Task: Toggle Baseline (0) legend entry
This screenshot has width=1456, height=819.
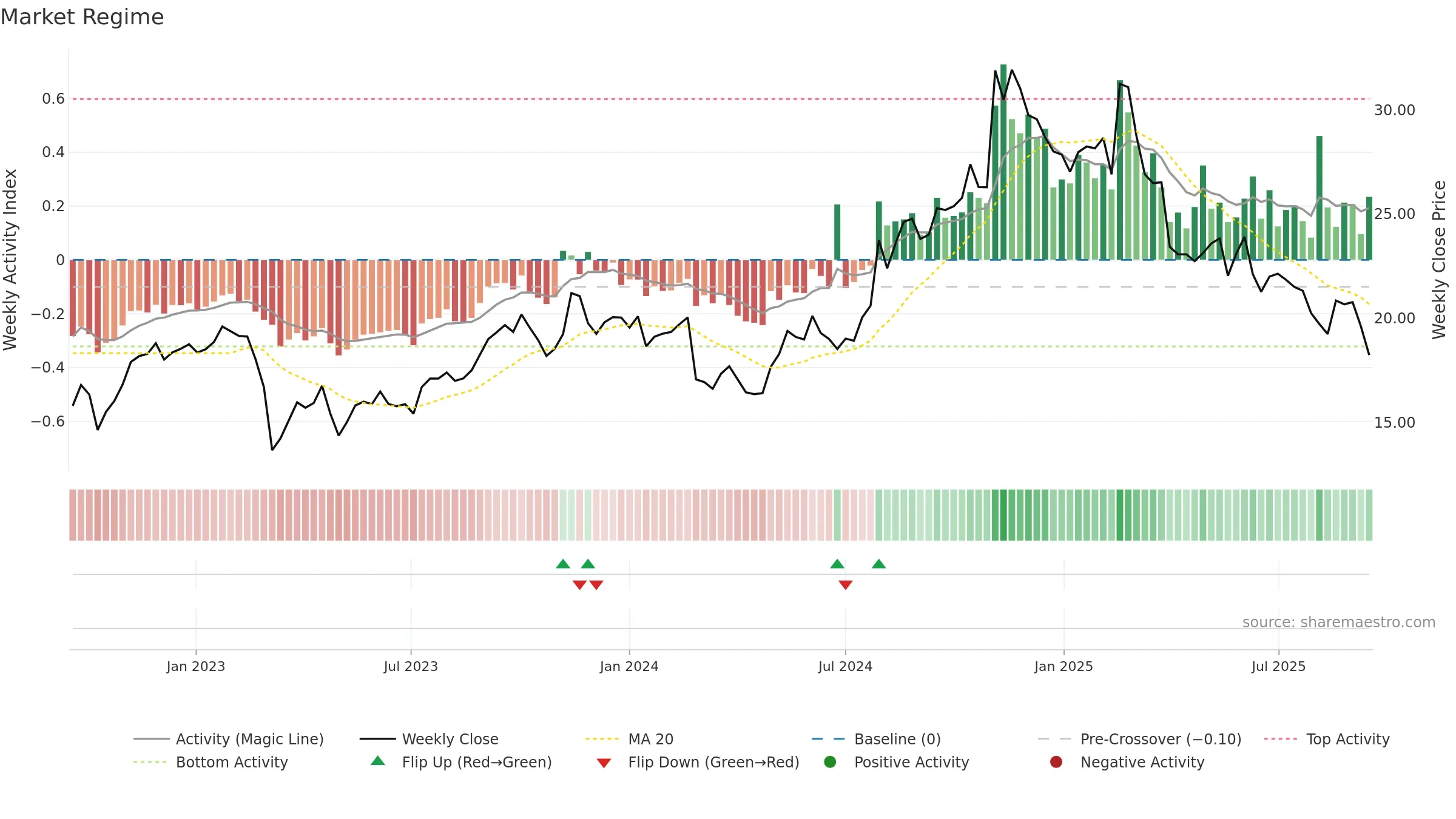Action: 876,739
